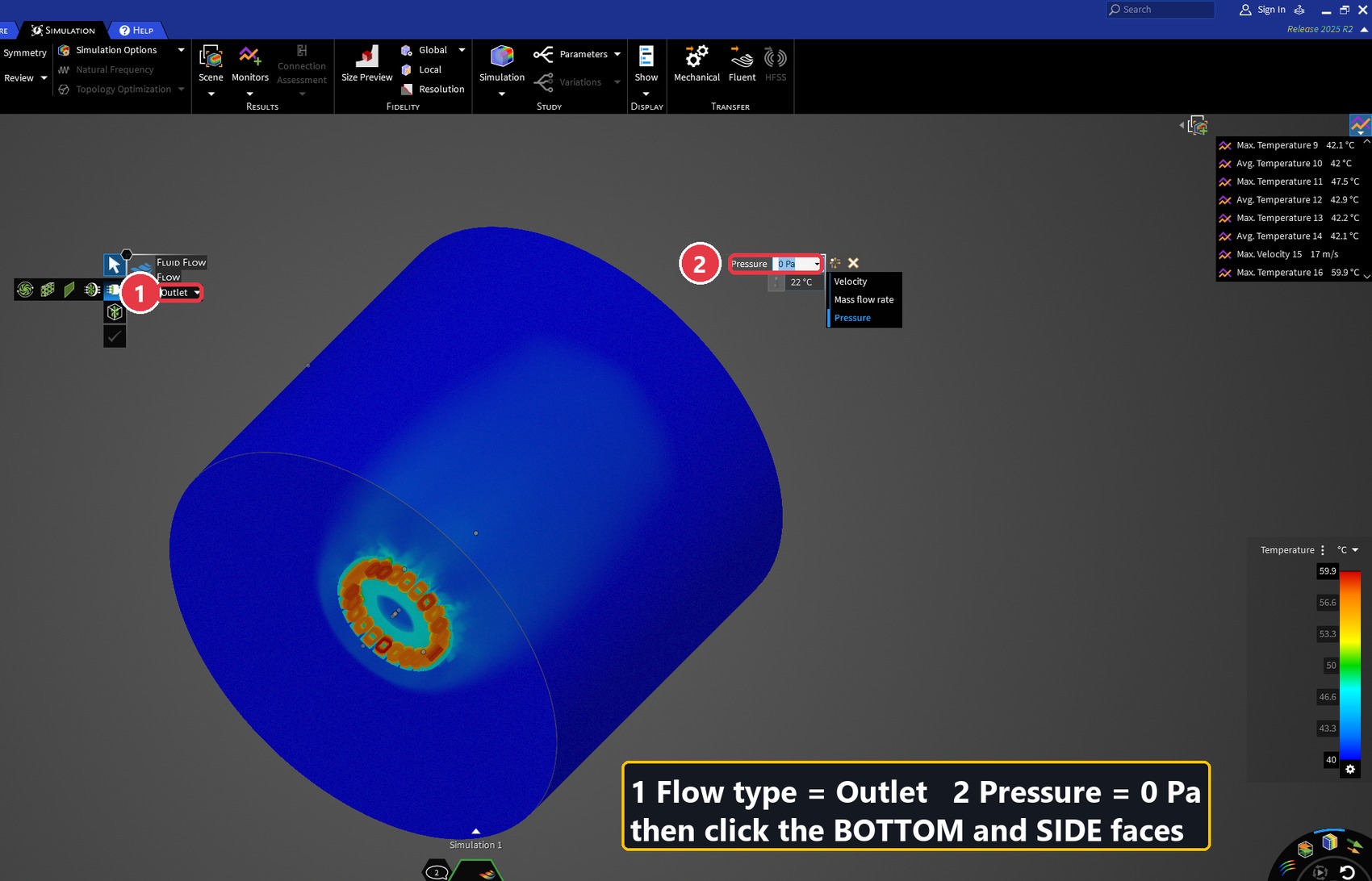
Task: Open the temperature legend settings gear
Action: click(x=1350, y=769)
